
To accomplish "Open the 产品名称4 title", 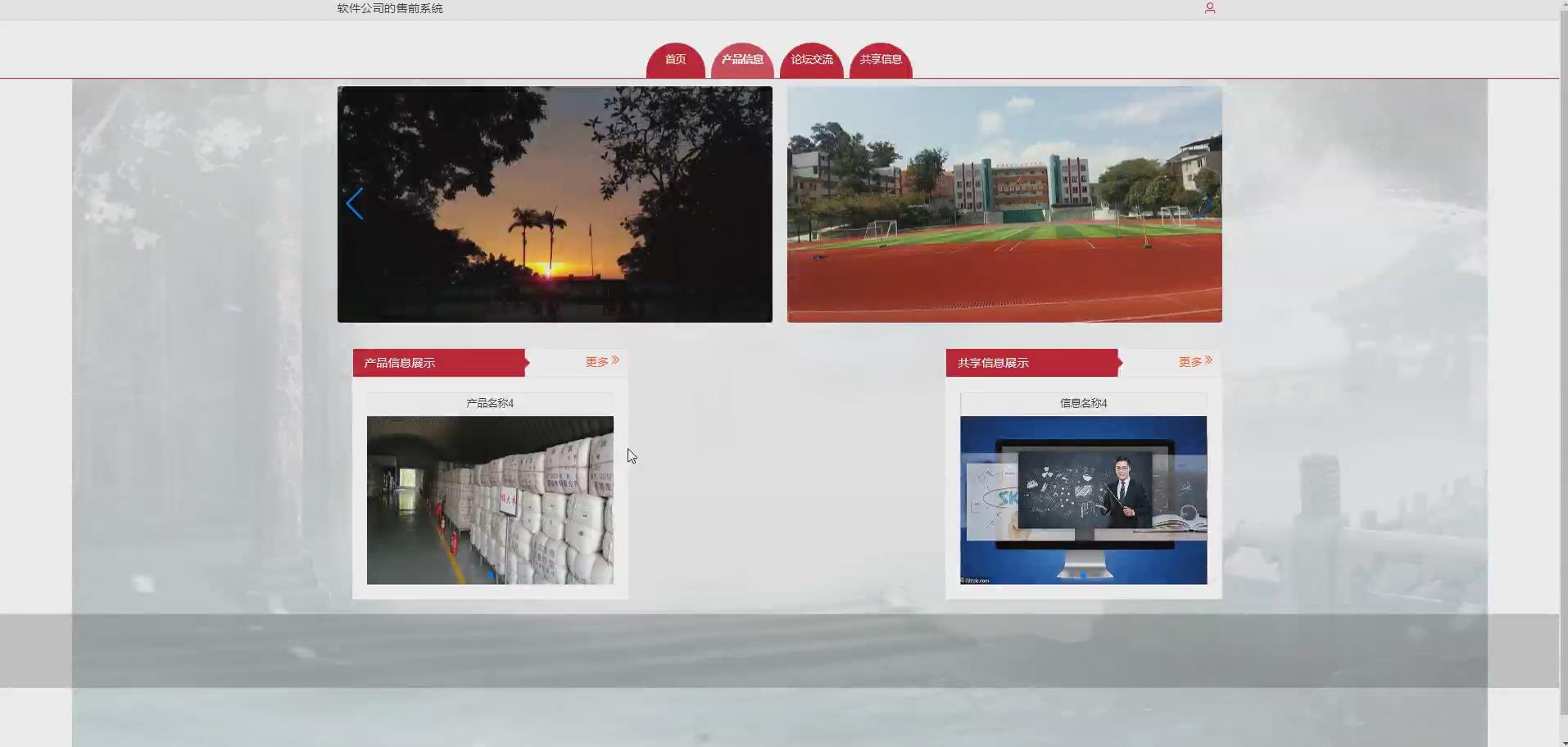I will click(x=490, y=403).
